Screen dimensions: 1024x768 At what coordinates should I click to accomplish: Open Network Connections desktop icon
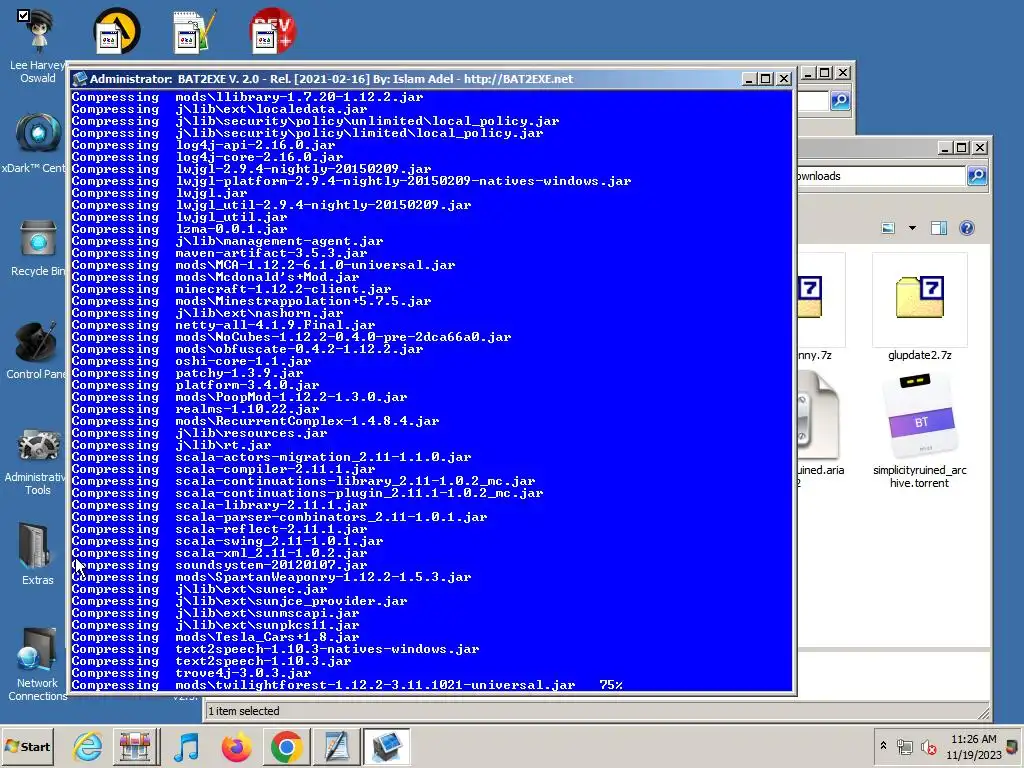(x=37, y=664)
